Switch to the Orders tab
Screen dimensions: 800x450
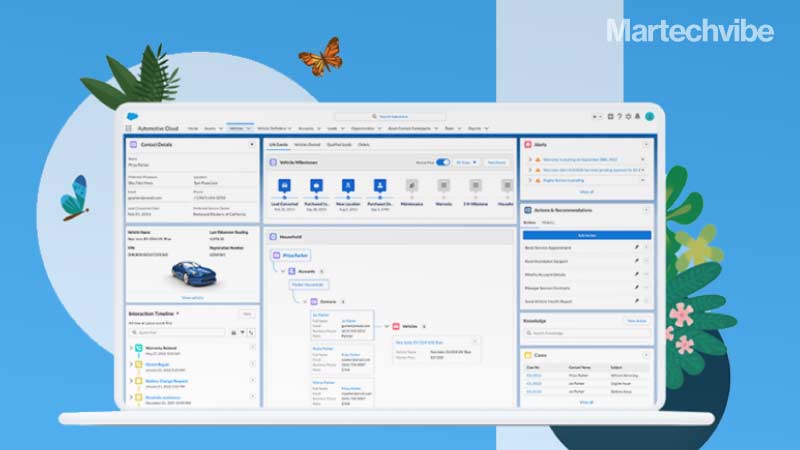pyautogui.click(x=364, y=145)
